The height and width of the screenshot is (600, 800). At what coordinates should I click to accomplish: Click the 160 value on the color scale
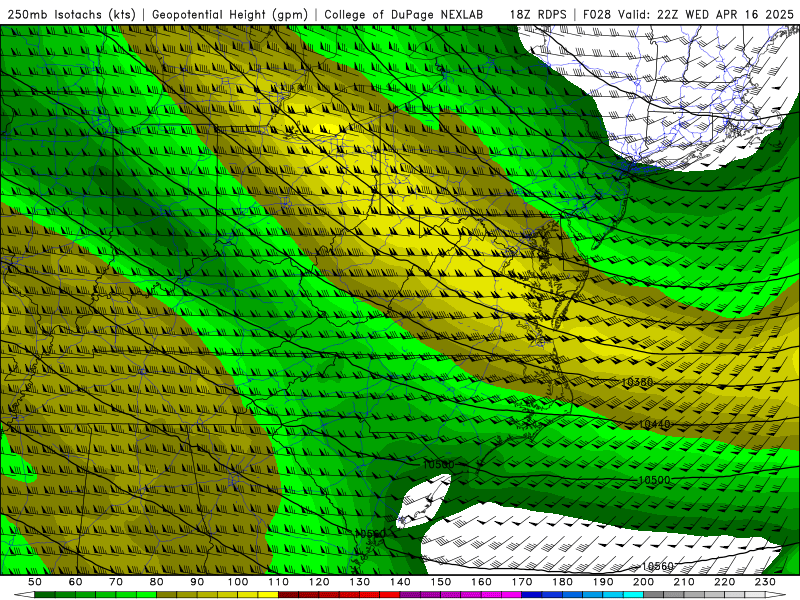(x=481, y=582)
